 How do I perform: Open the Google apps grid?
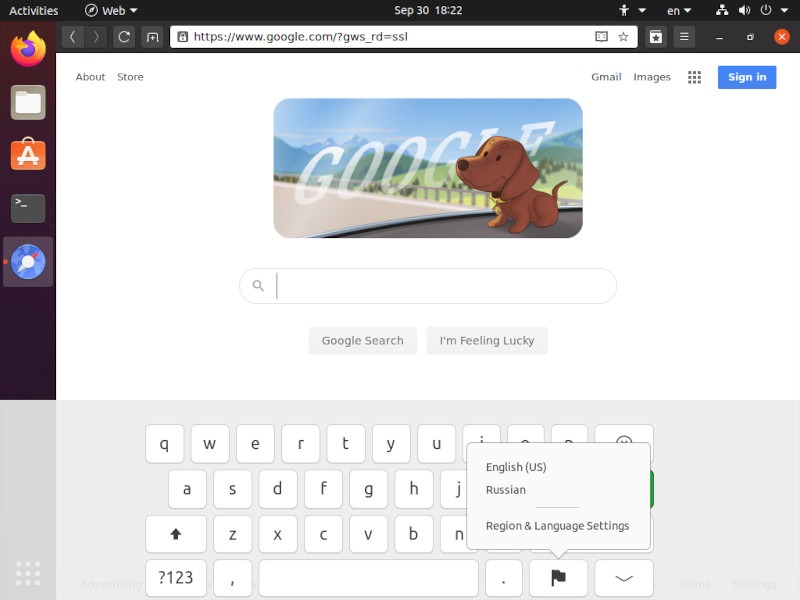point(694,77)
